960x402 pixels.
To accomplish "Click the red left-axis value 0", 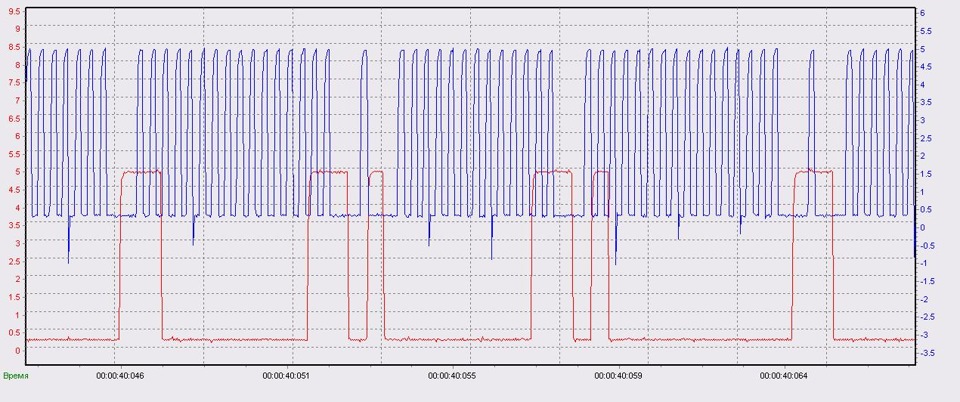I will [x=18, y=351].
